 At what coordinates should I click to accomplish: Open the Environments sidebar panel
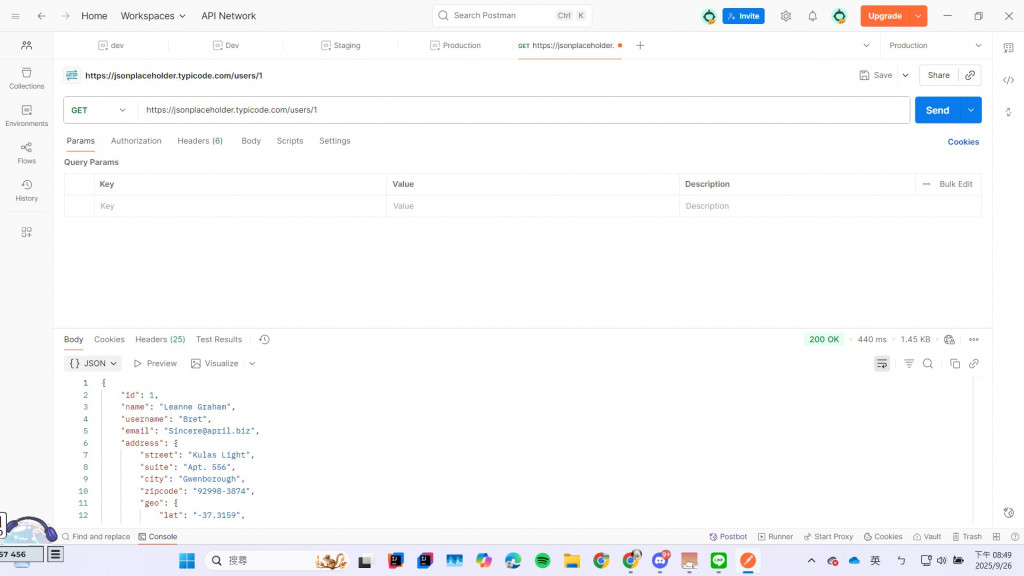tap(26, 116)
